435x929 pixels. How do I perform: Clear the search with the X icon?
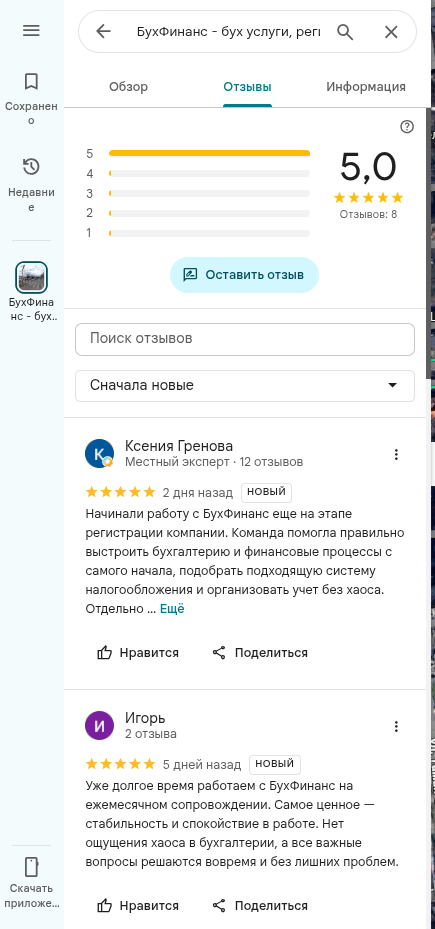(391, 32)
